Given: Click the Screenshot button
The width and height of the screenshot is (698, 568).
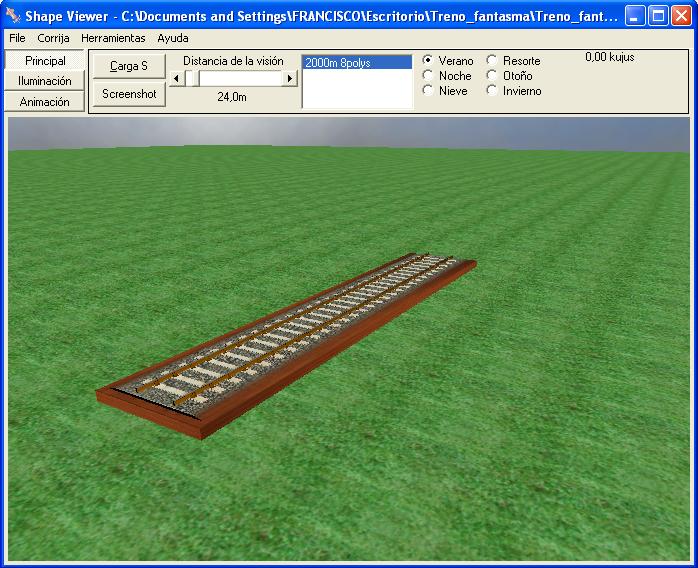Looking at the screenshot, I should pyautogui.click(x=129, y=94).
